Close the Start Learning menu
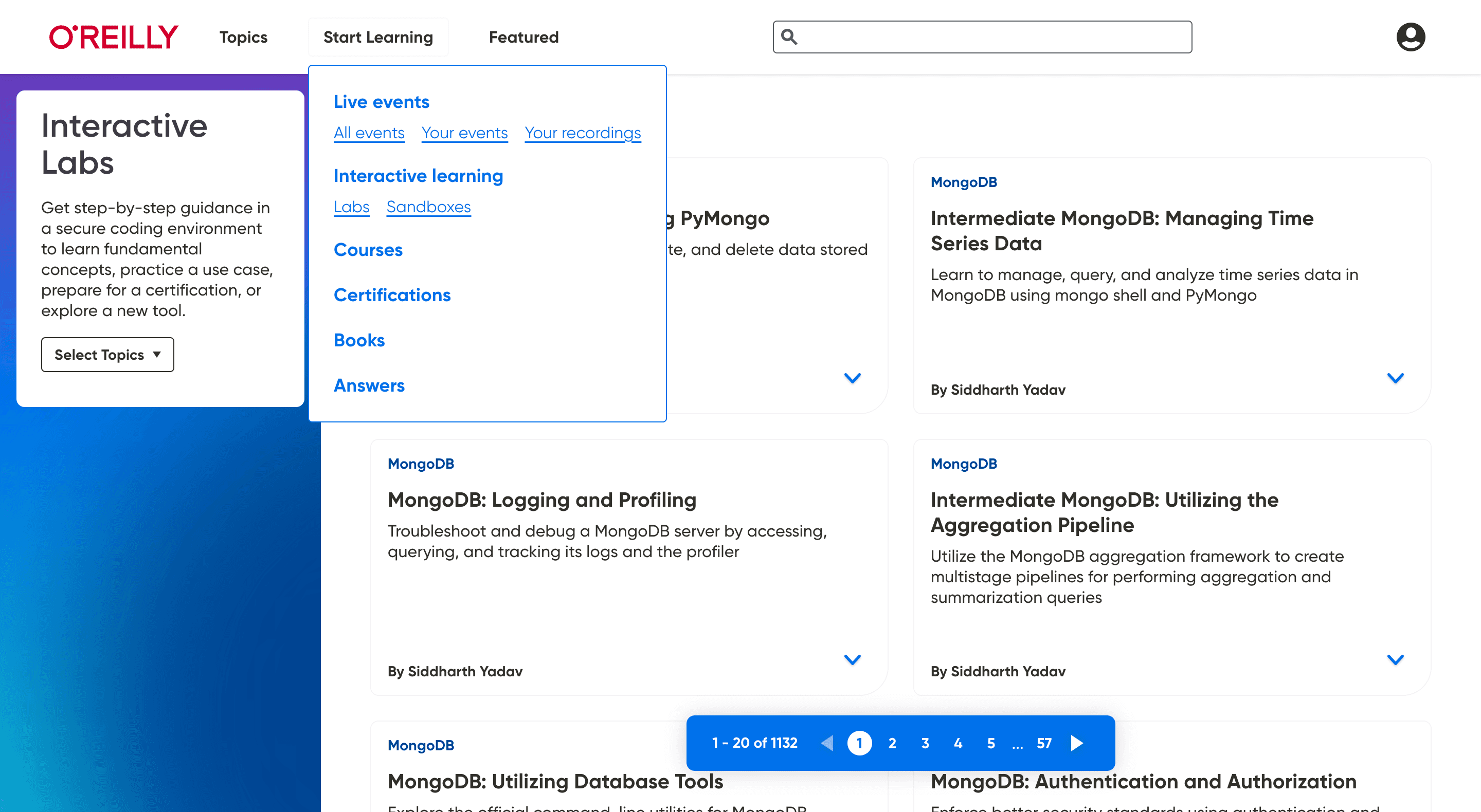This screenshot has width=1481, height=812. pyautogui.click(x=378, y=37)
